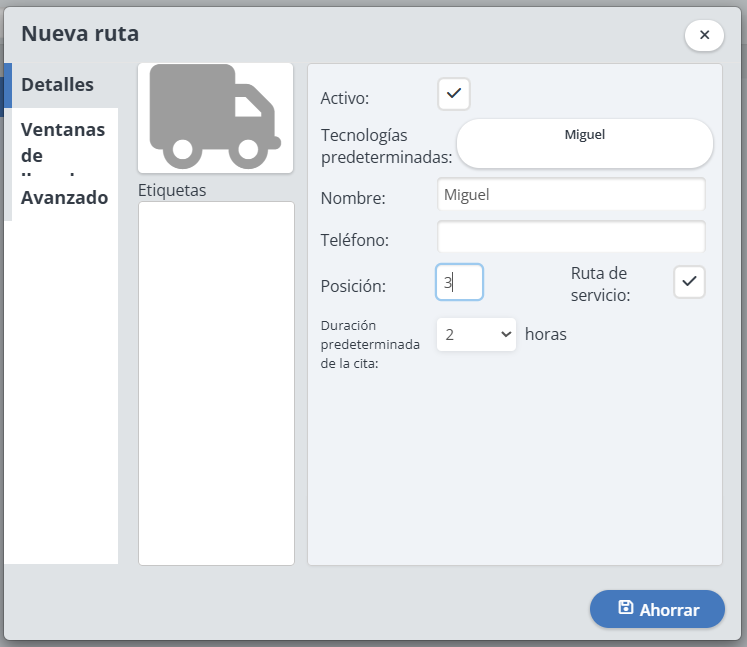
Task: Focus the Nombre input field
Action: (571, 194)
